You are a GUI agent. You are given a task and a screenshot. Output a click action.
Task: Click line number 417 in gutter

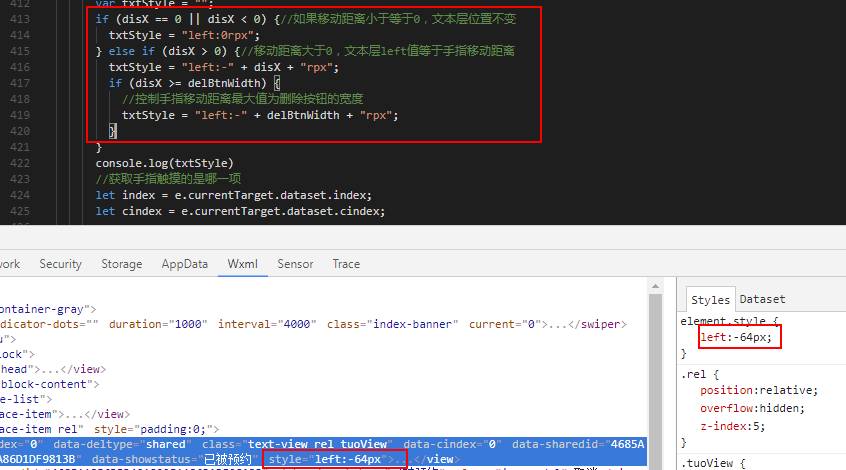20,83
